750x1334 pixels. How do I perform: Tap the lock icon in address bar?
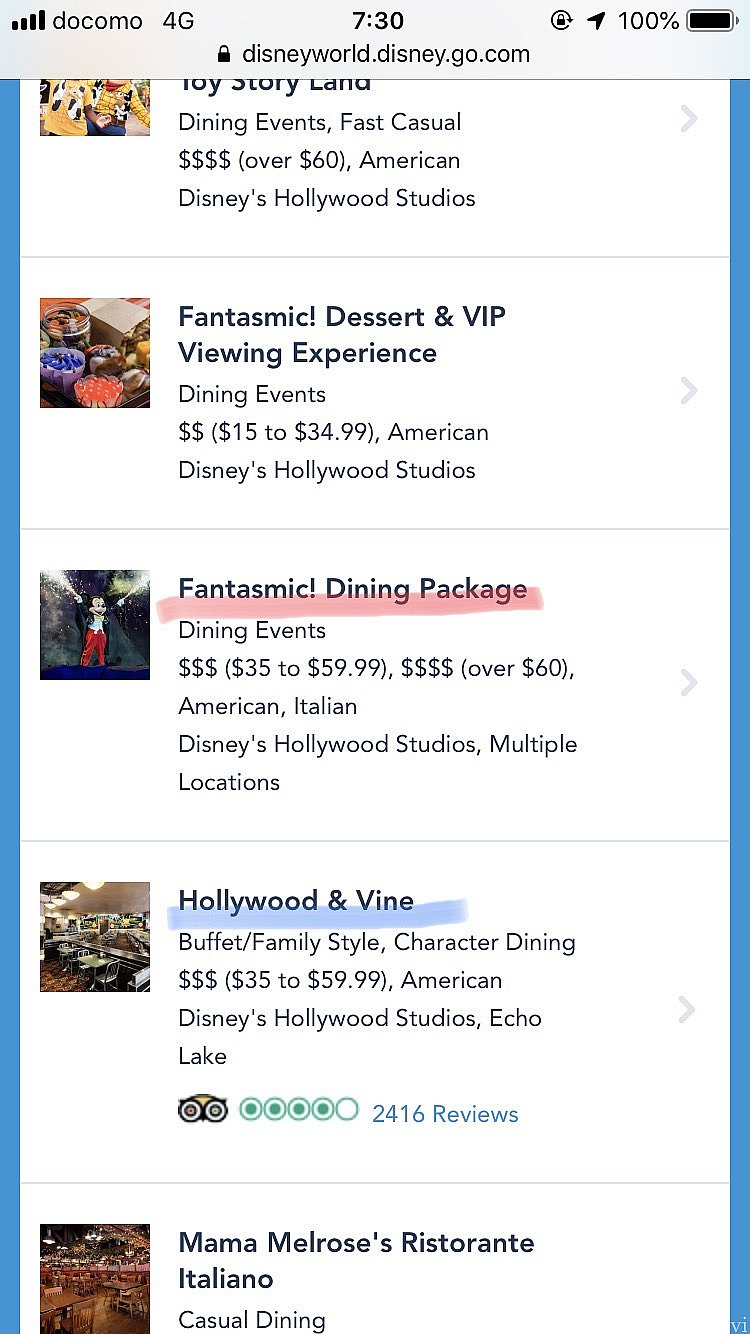click(224, 54)
